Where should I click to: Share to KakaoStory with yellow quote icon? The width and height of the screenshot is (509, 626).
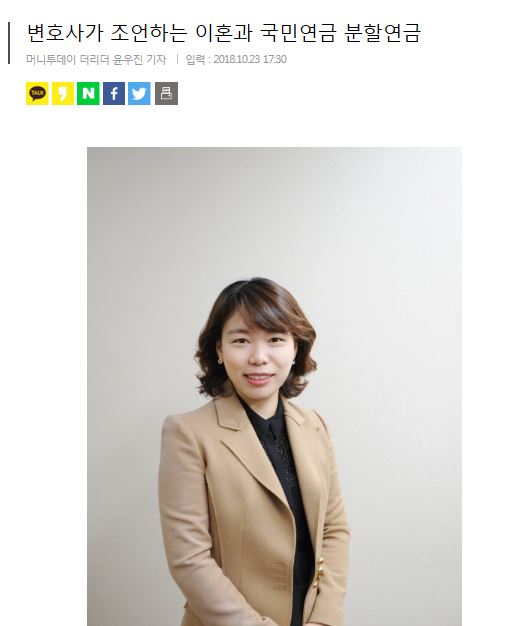63,93
